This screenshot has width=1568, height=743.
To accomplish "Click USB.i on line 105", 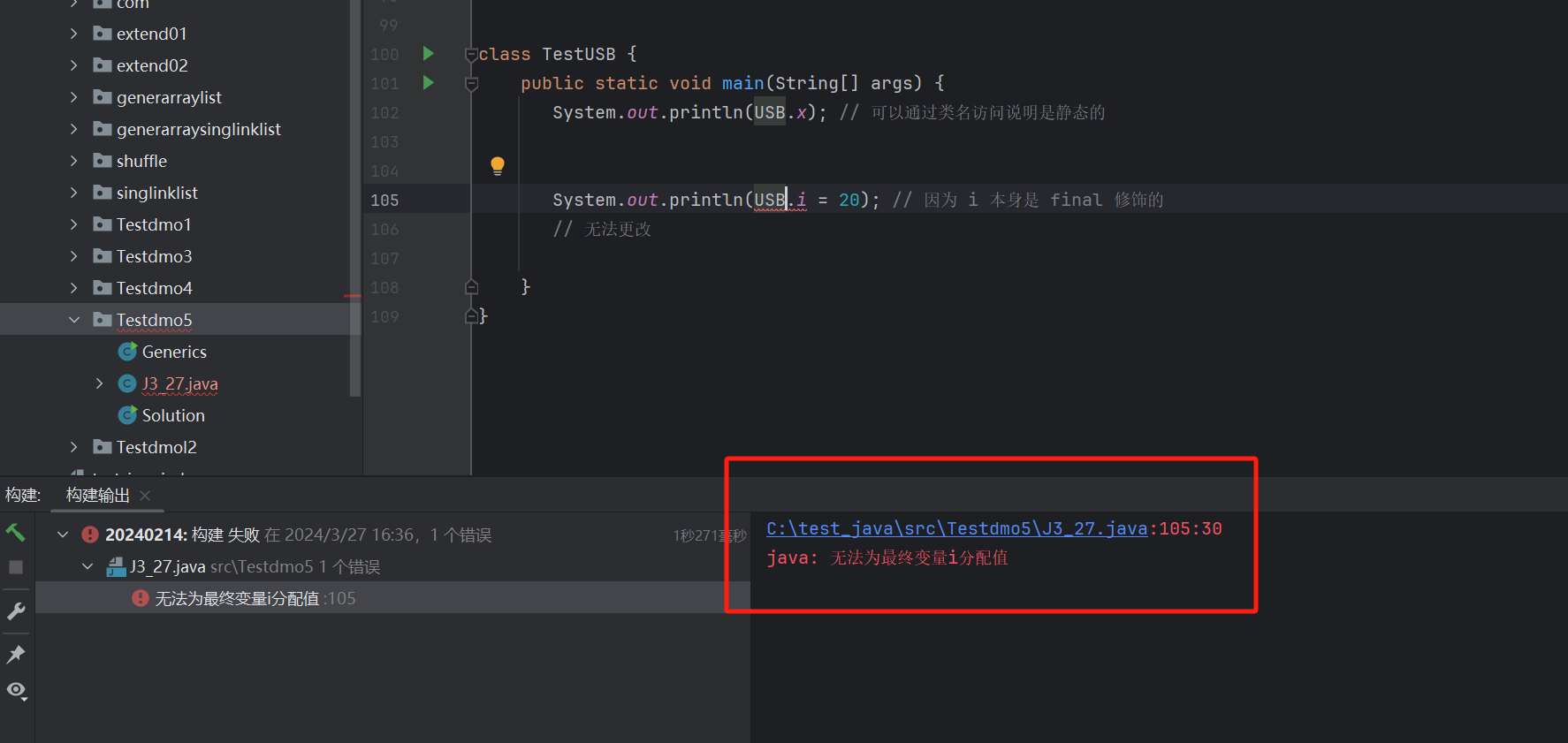I will point(780,200).
